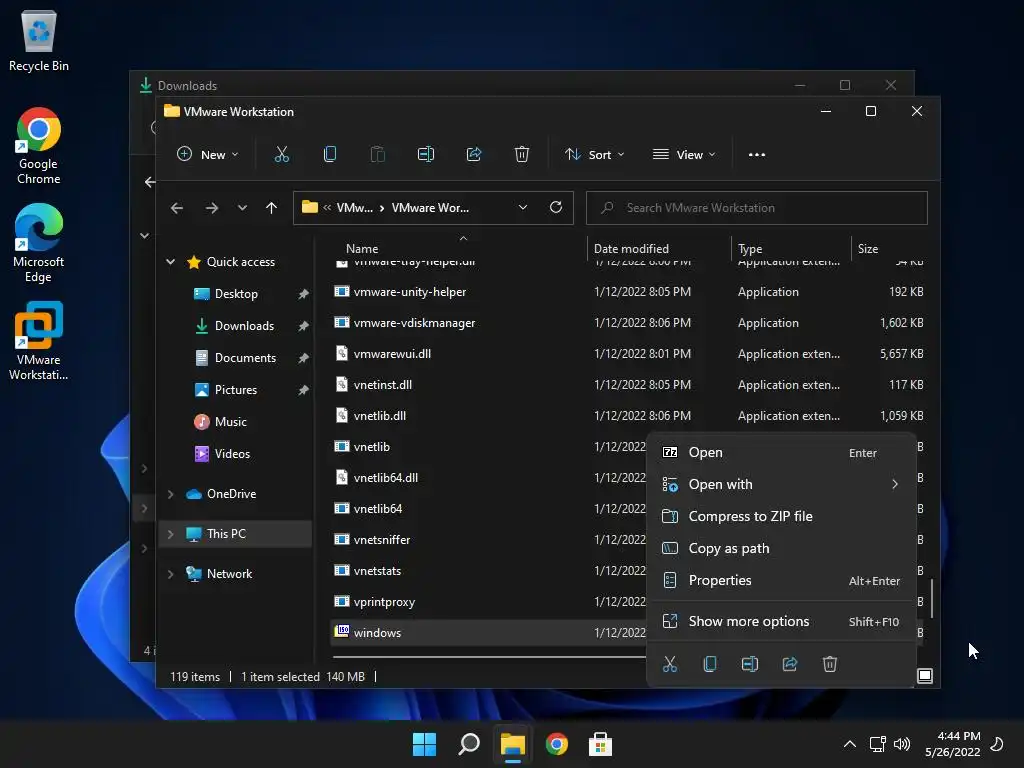1024x768 pixels.
Task: Go back using the back arrow
Action: (x=177, y=208)
